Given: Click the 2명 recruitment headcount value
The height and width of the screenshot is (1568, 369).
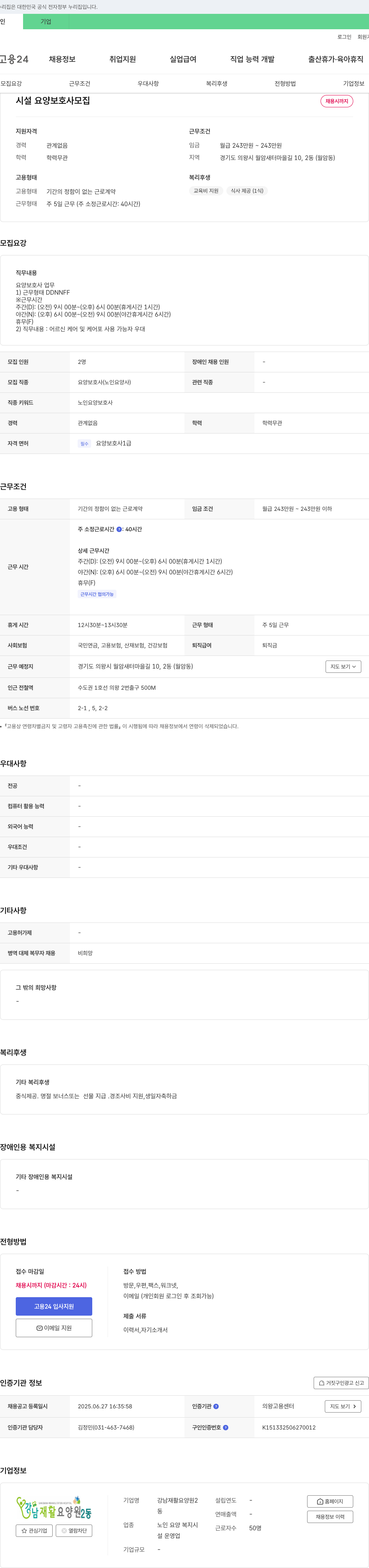Looking at the screenshot, I should tap(82, 362).
